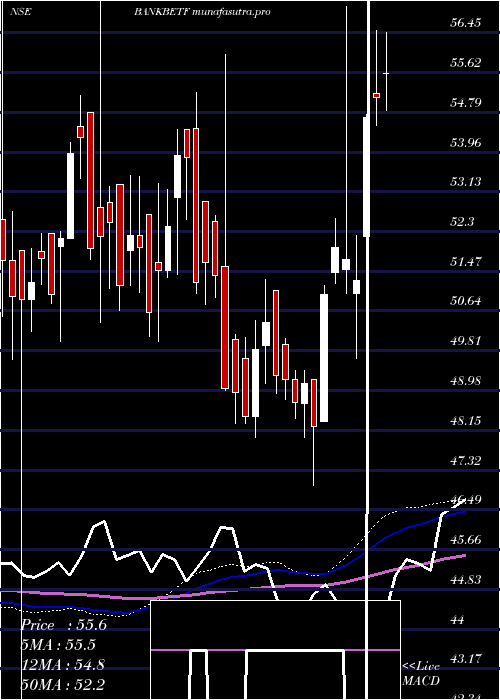This screenshot has width=500, height=700.
Task: Click the 5MA : 55.5 readout
Action: (x=58, y=645)
